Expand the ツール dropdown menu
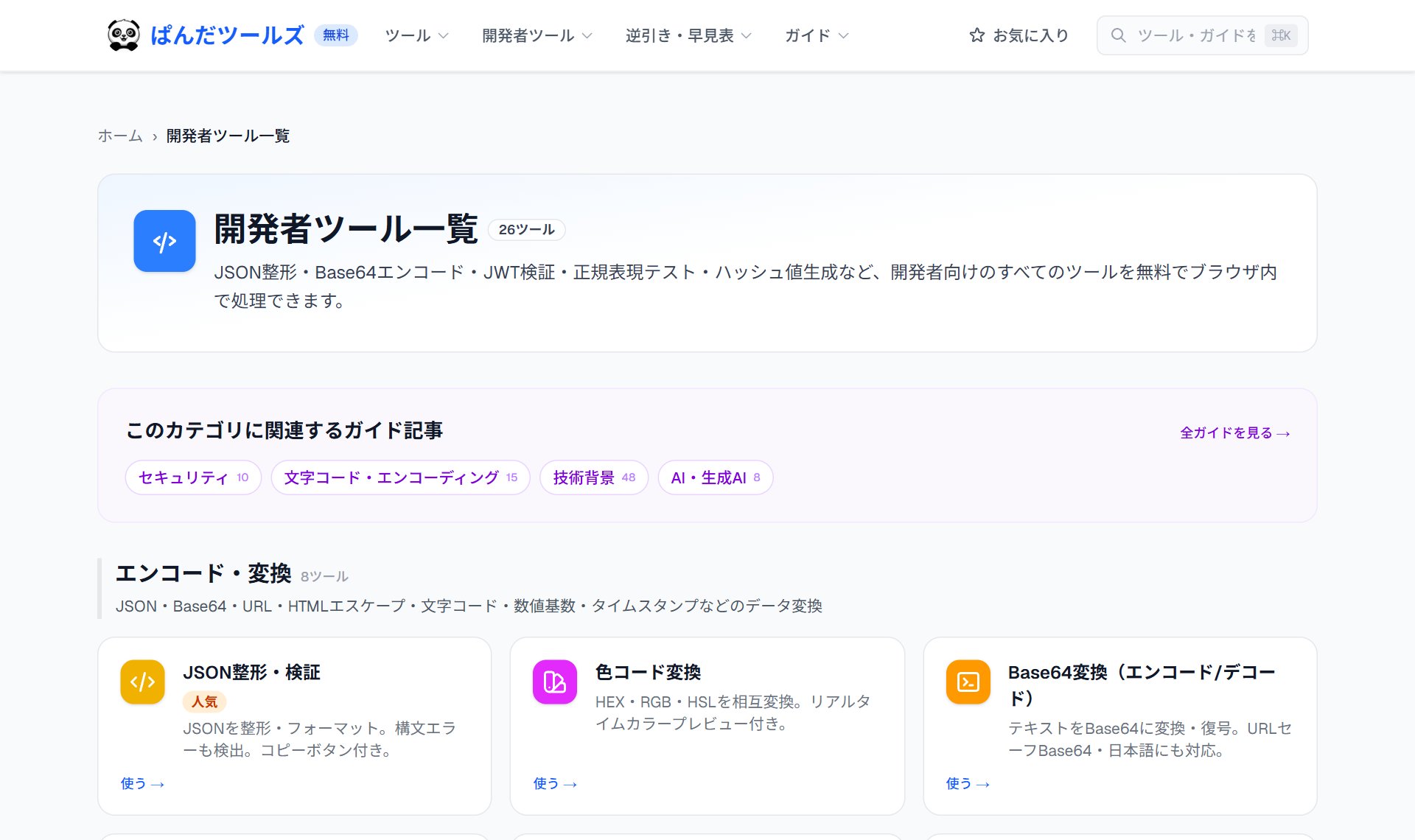The width and height of the screenshot is (1415, 840). [416, 35]
